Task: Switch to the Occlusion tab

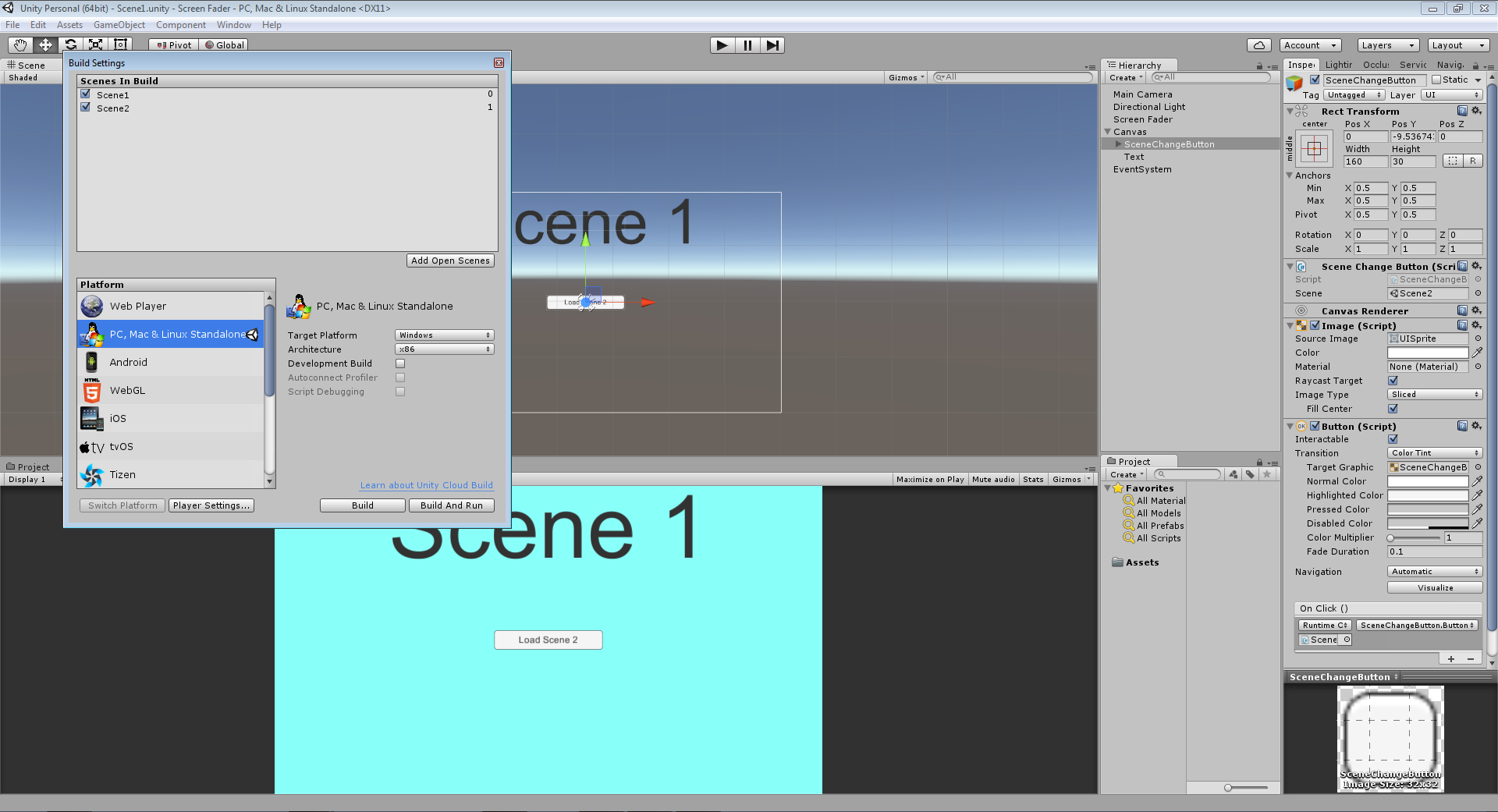Action: pyautogui.click(x=1376, y=65)
